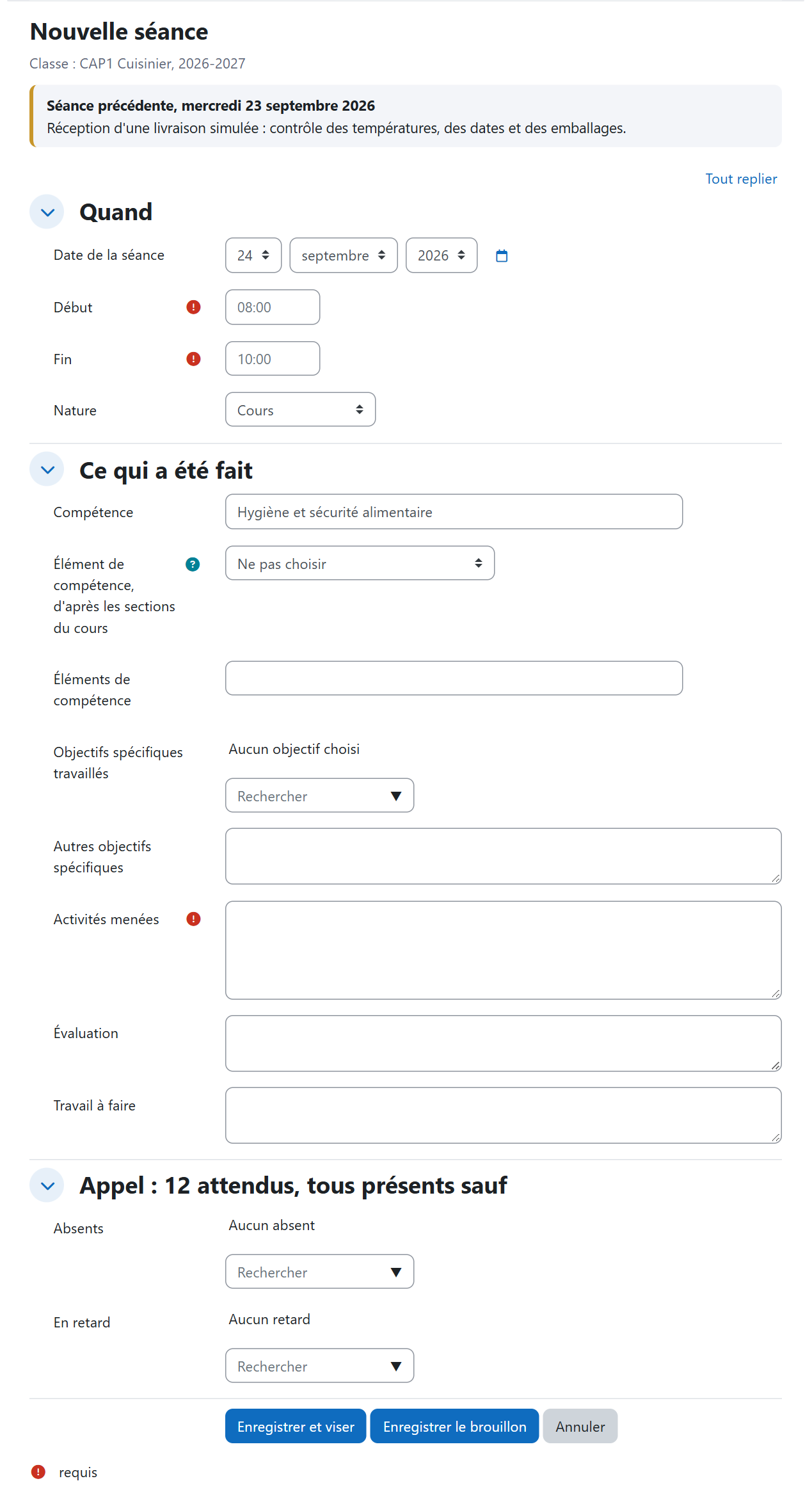812x1497 pixels.
Task: Click the required icon beside Activités menées
Action: [193, 919]
